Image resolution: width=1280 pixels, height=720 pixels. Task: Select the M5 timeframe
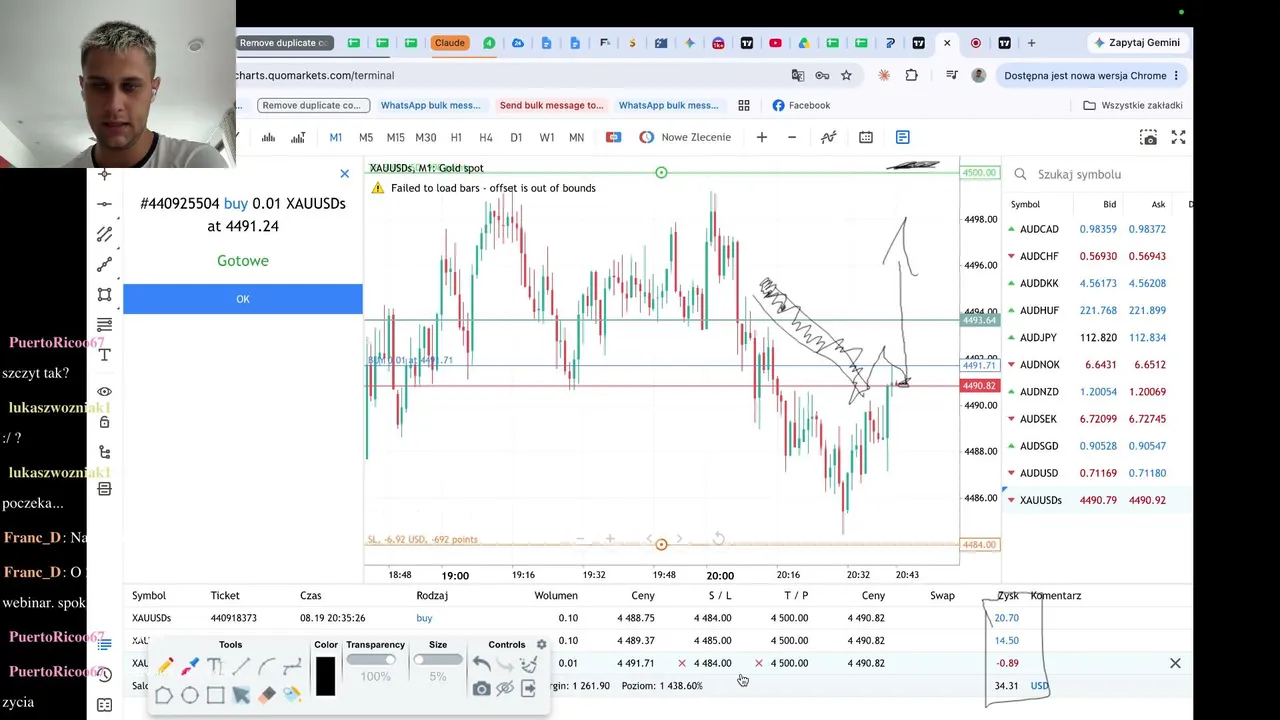coord(366,137)
